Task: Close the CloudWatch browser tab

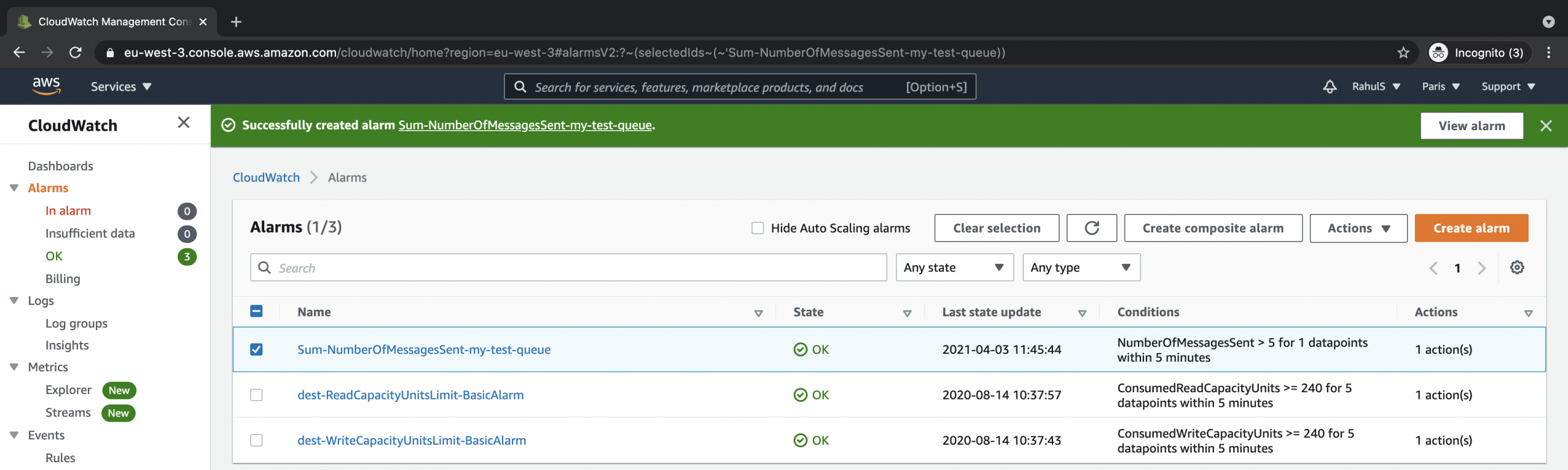Action: pyautogui.click(x=203, y=22)
